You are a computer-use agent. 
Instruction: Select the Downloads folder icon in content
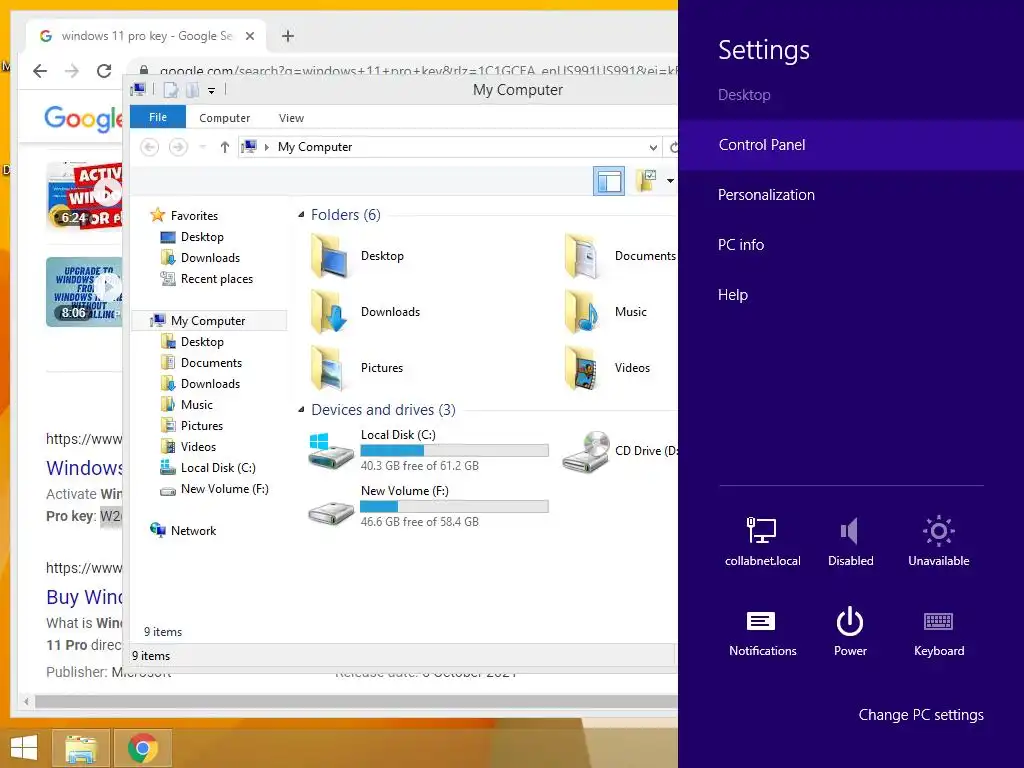(x=329, y=312)
